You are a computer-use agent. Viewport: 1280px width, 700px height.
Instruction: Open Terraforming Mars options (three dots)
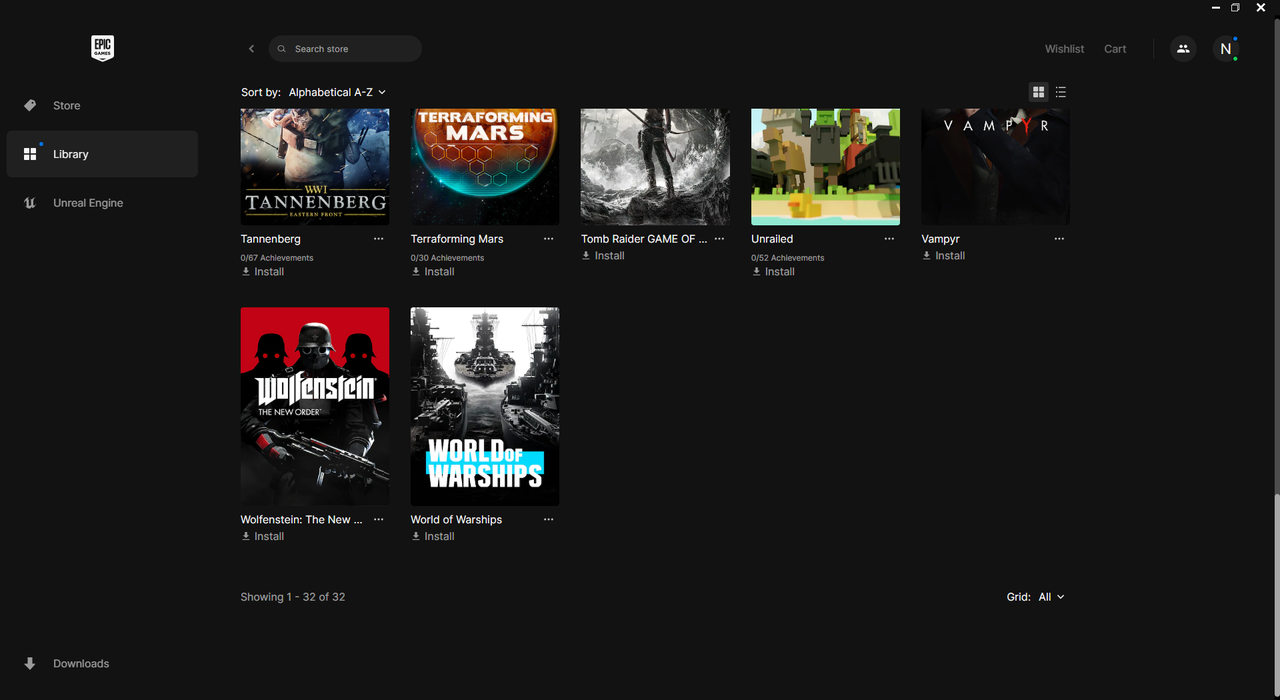tap(548, 239)
